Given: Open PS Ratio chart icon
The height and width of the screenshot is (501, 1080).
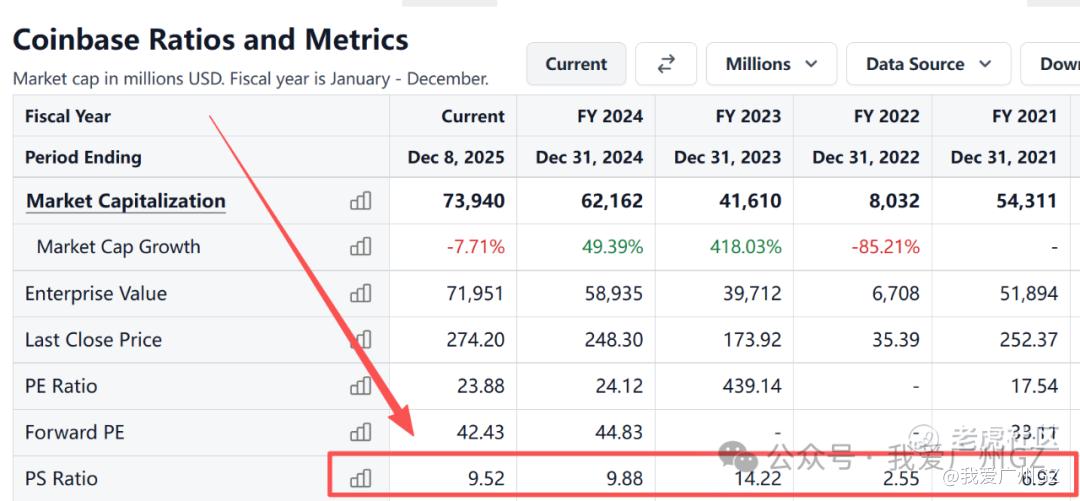Looking at the screenshot, I should pos(360,479).
